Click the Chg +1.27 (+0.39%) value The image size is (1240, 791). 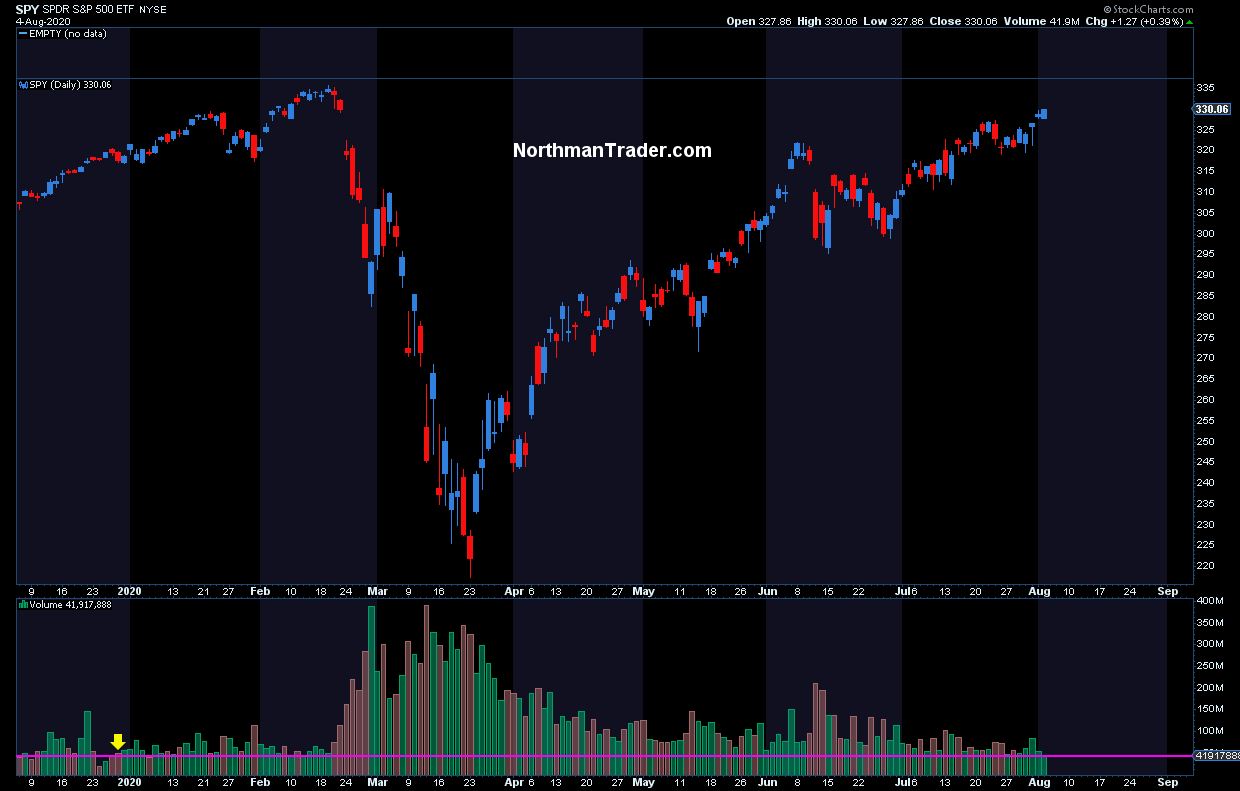(x=1135, y=21)
